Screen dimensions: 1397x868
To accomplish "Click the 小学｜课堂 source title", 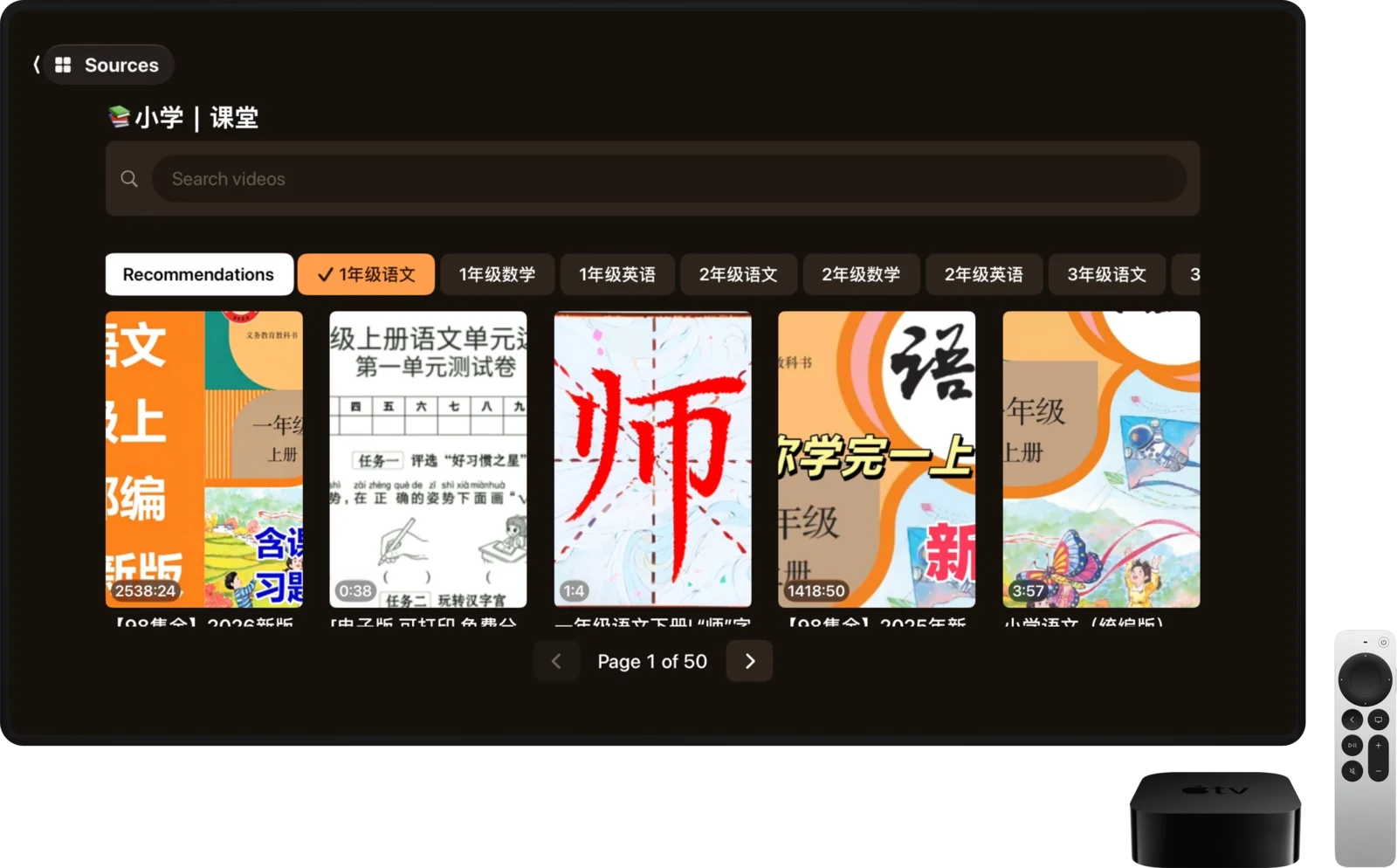I will pos(196,117).
